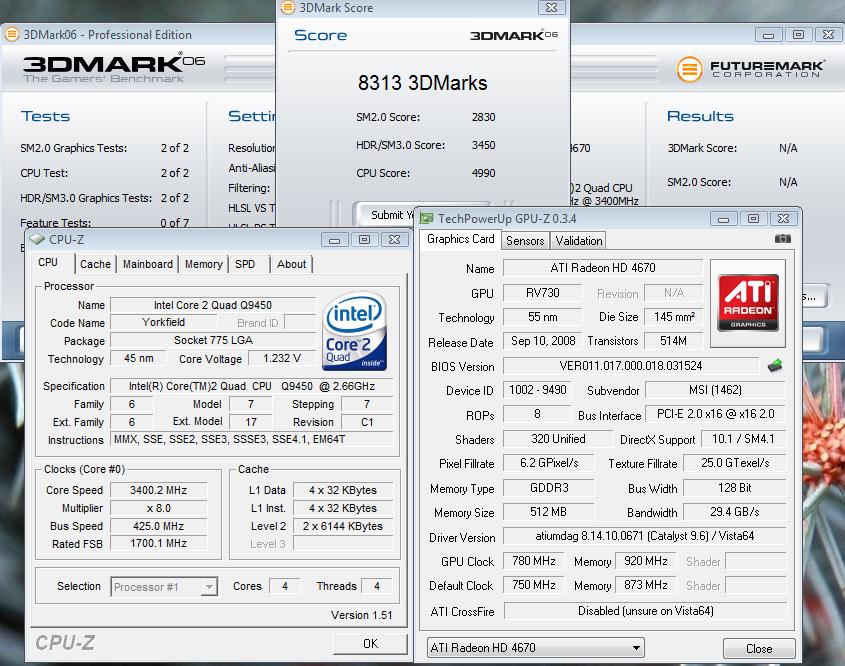Click the Bus Interface PCI-E 2.0 x16 field
The width and height of the screenshot is (845, 666).
715,414
